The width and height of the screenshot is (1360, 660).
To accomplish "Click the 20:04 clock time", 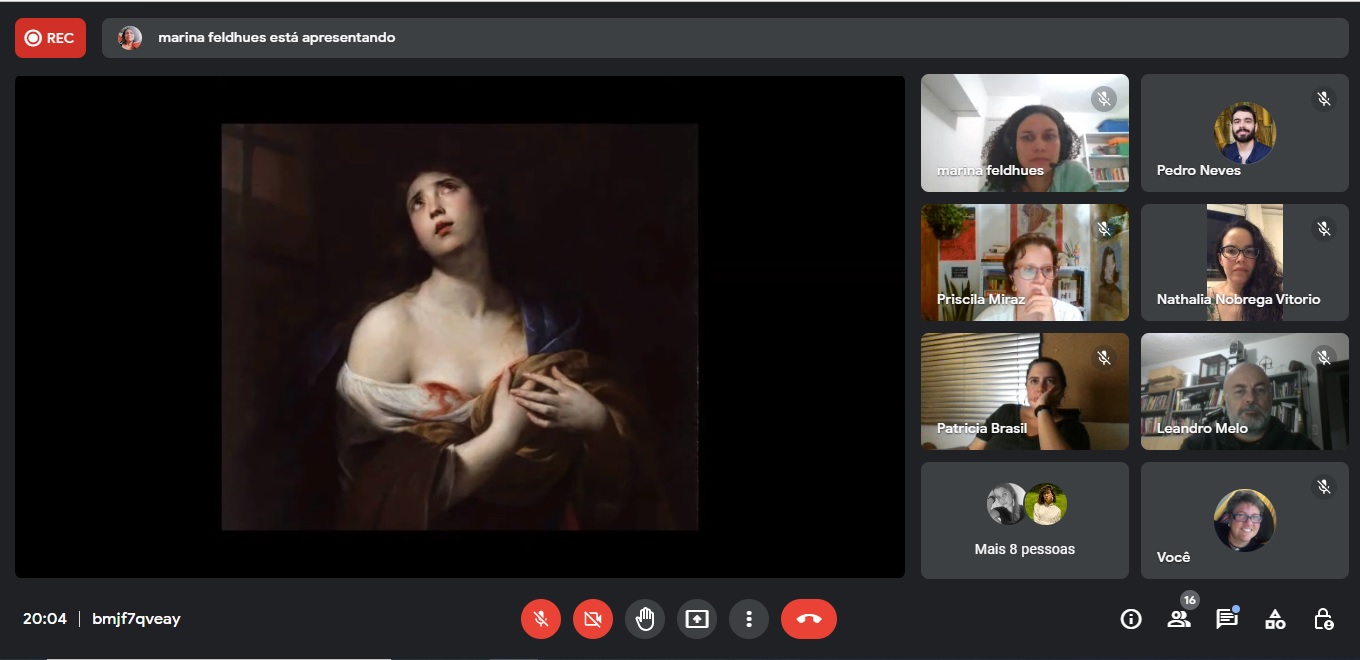I will tap(45, 619).
